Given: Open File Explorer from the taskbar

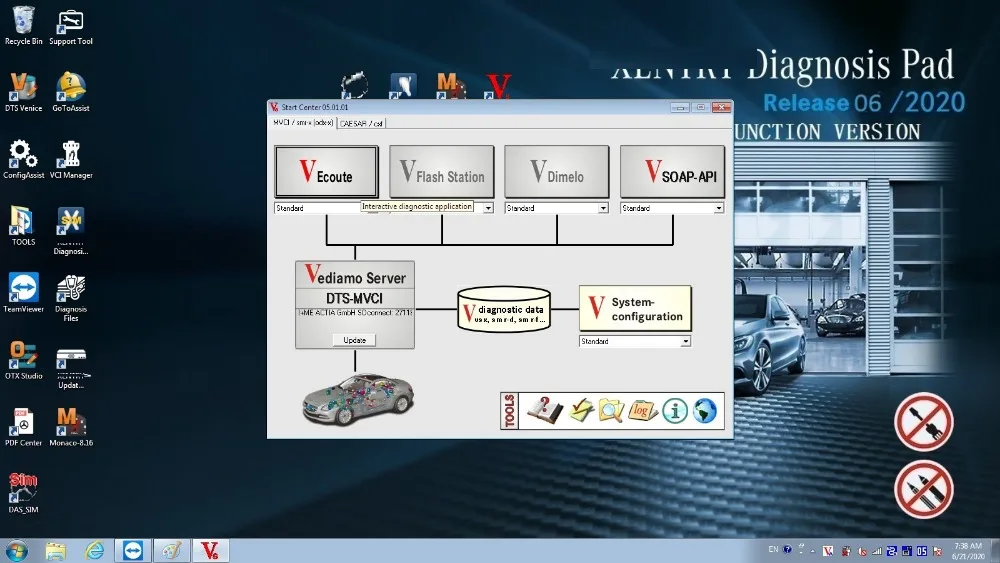Looking at the screenshot, I should (55, 550).
